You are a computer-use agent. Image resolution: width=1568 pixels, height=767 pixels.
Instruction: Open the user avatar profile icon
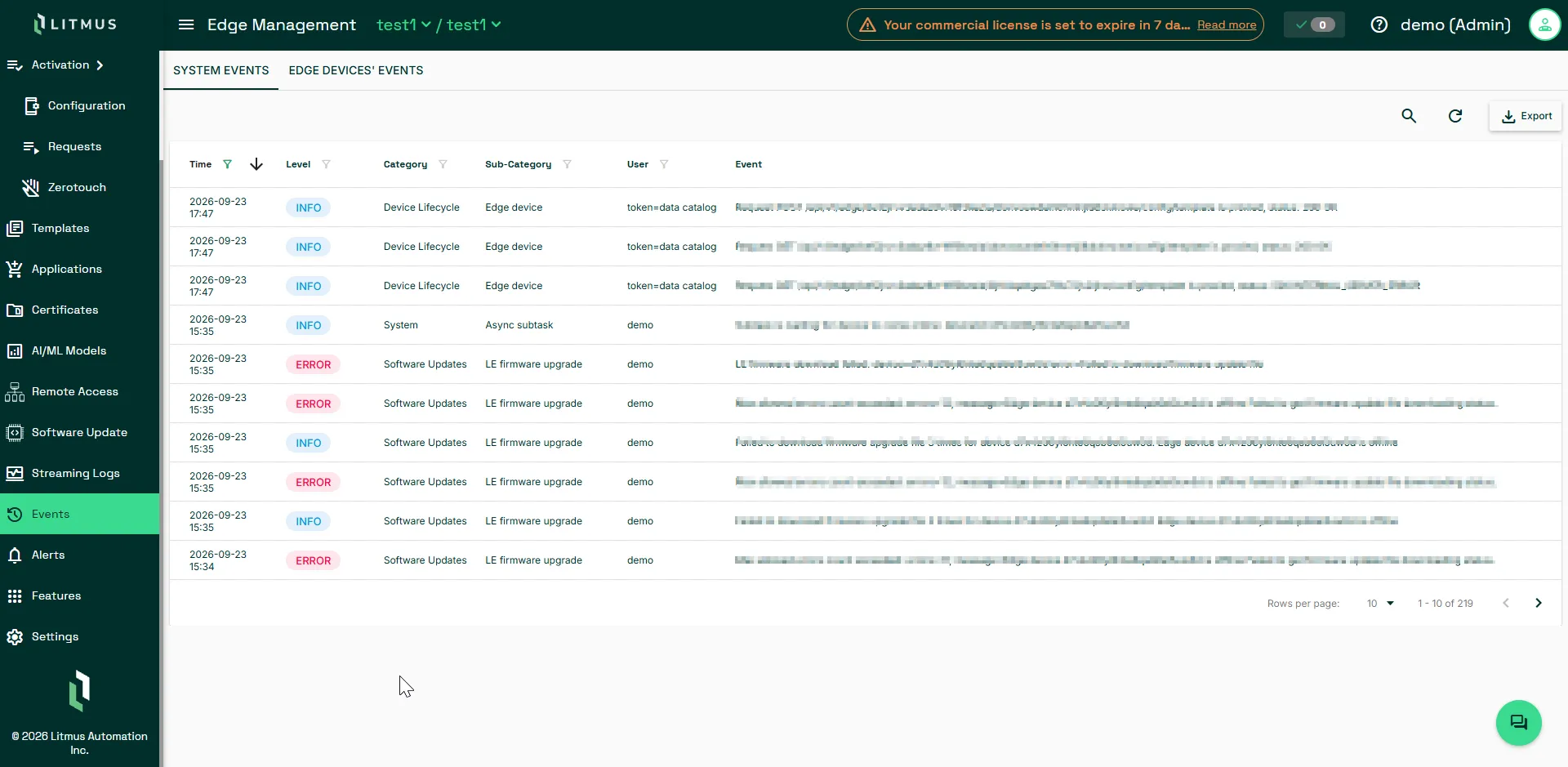(x=1544, y=25)
